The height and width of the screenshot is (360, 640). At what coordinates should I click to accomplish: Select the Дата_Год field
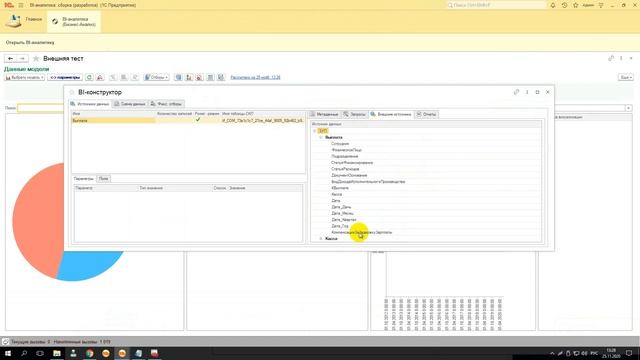click(340, 226)
